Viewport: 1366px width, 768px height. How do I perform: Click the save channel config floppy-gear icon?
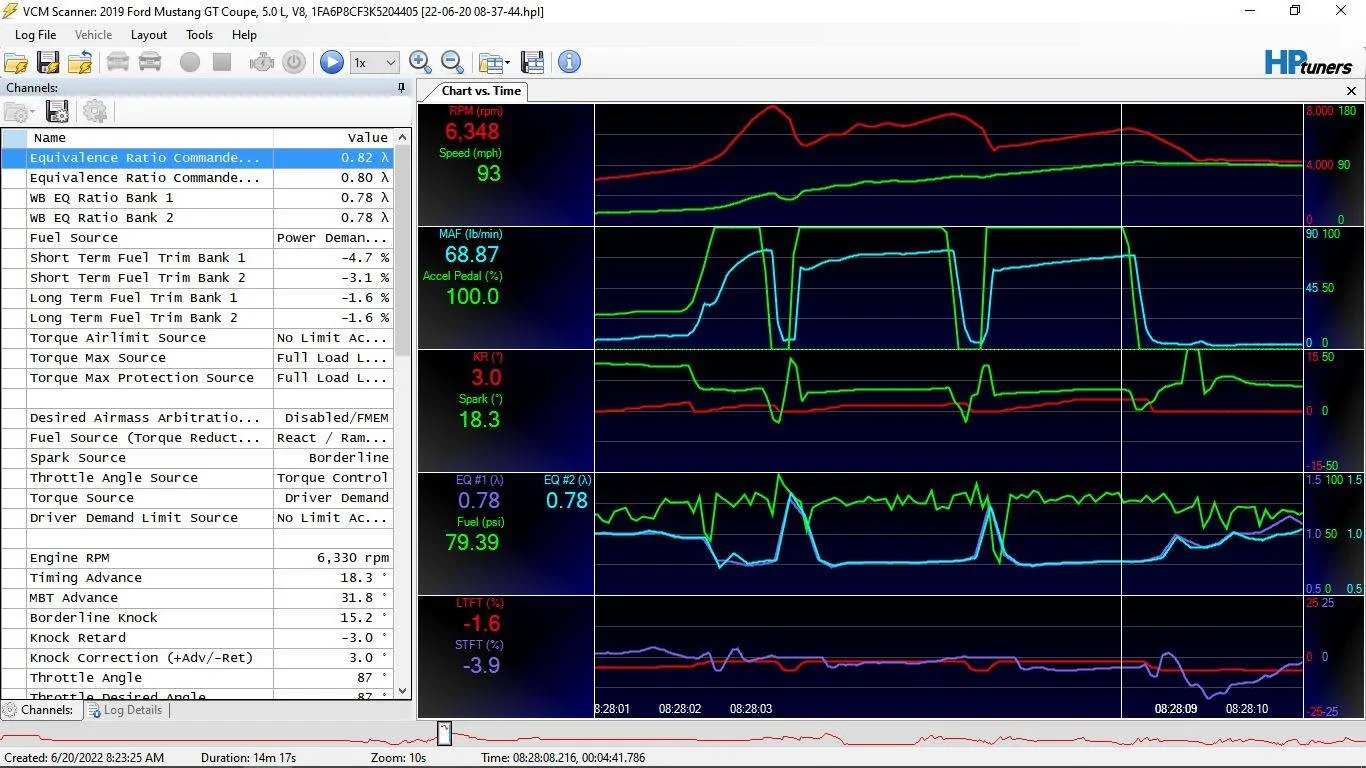click(x=58, y=111)
